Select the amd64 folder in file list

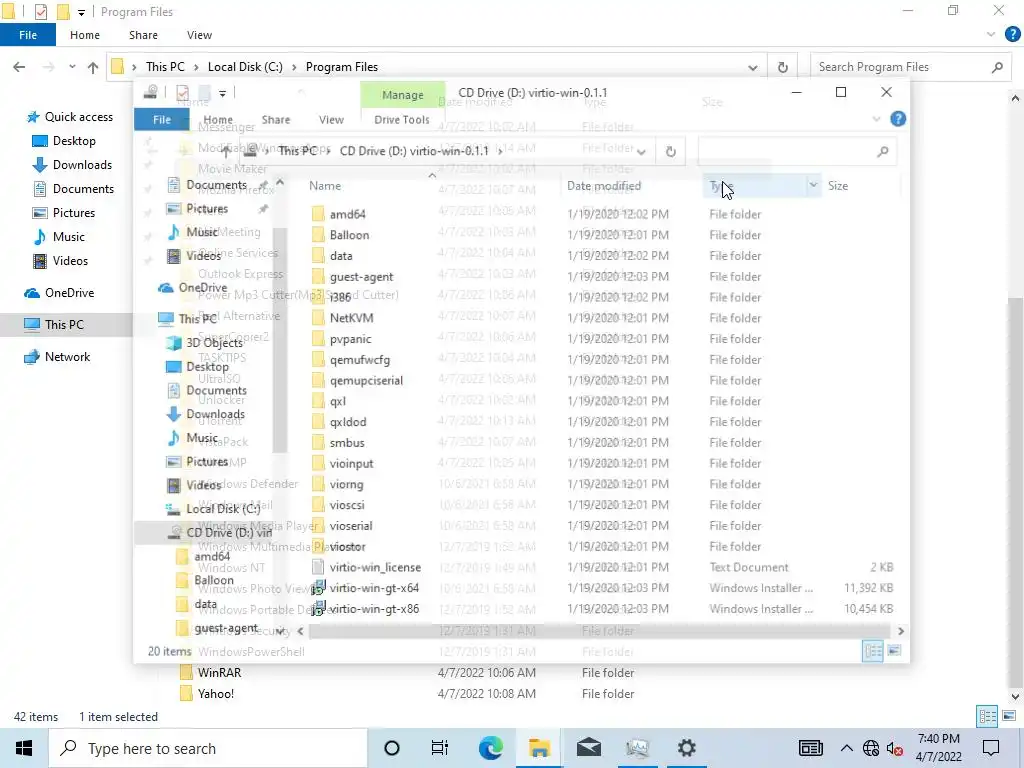click(347, 214)
